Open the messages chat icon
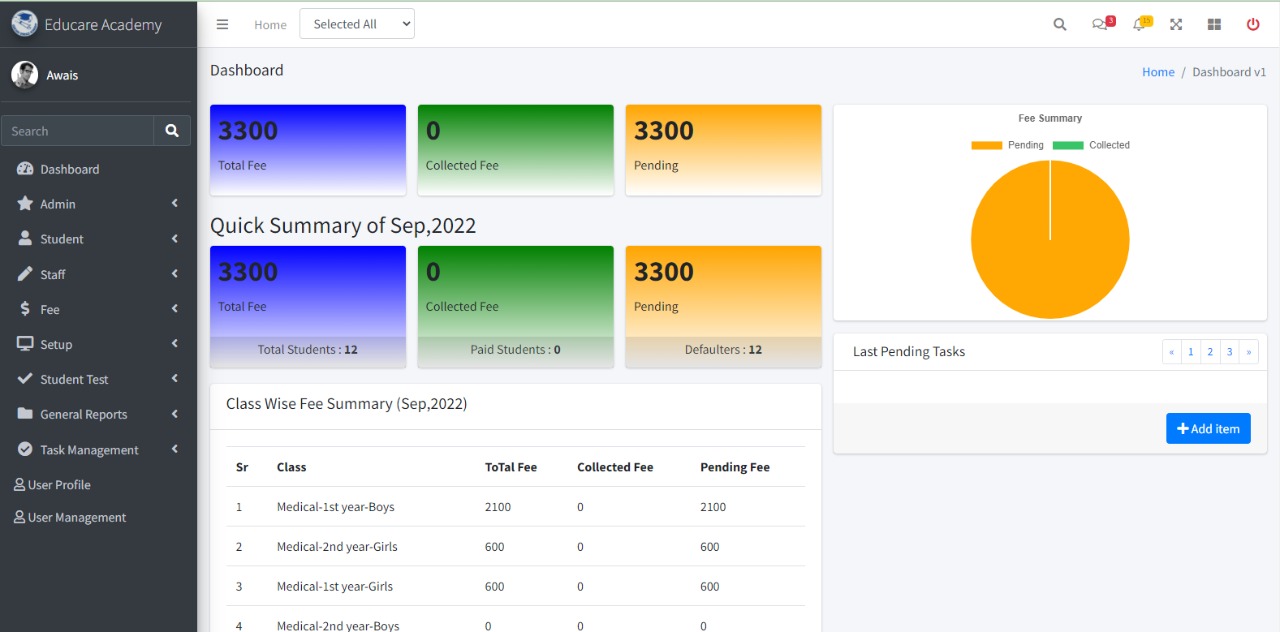Viewport: 1280px width, 632px height. (1100, 25)
